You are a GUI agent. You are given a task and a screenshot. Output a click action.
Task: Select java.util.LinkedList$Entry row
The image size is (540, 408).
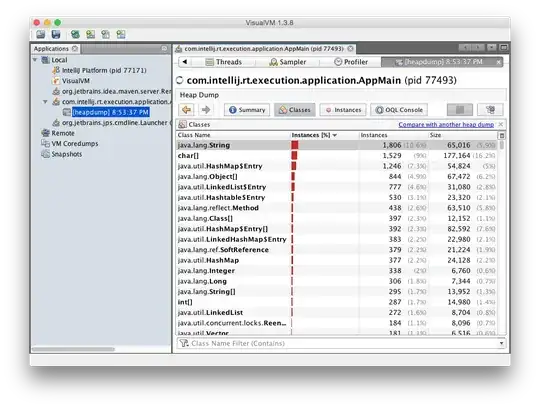[x=336, y=187]
